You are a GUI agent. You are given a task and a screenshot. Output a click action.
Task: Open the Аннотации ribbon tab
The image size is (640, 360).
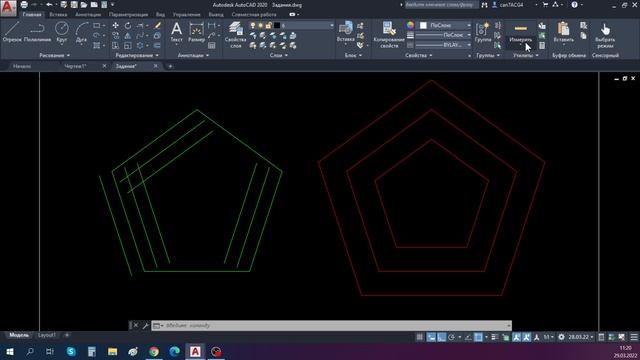click(x=88, y=14)
